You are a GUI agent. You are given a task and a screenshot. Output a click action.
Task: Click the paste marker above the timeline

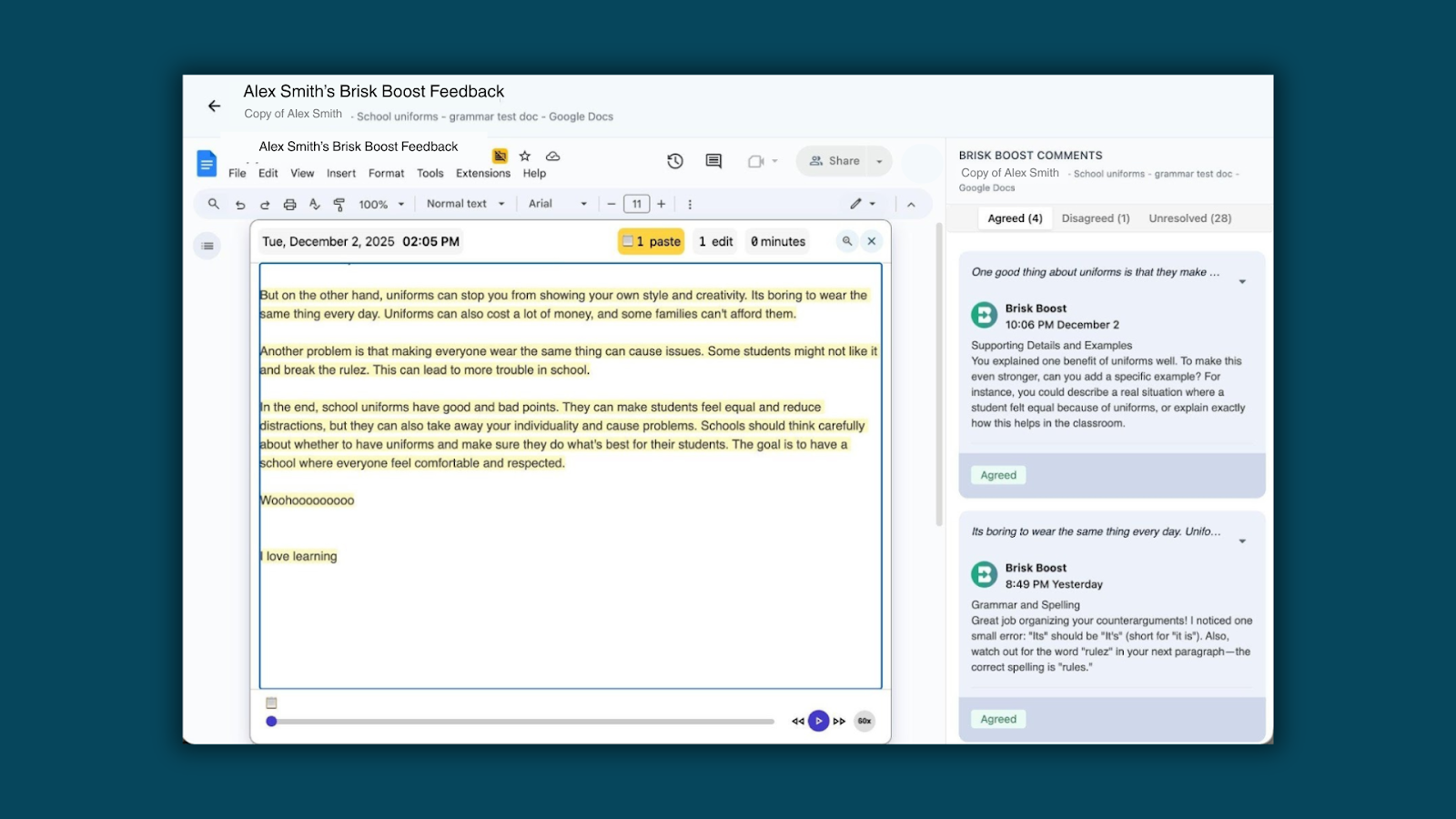click(271, 703)
